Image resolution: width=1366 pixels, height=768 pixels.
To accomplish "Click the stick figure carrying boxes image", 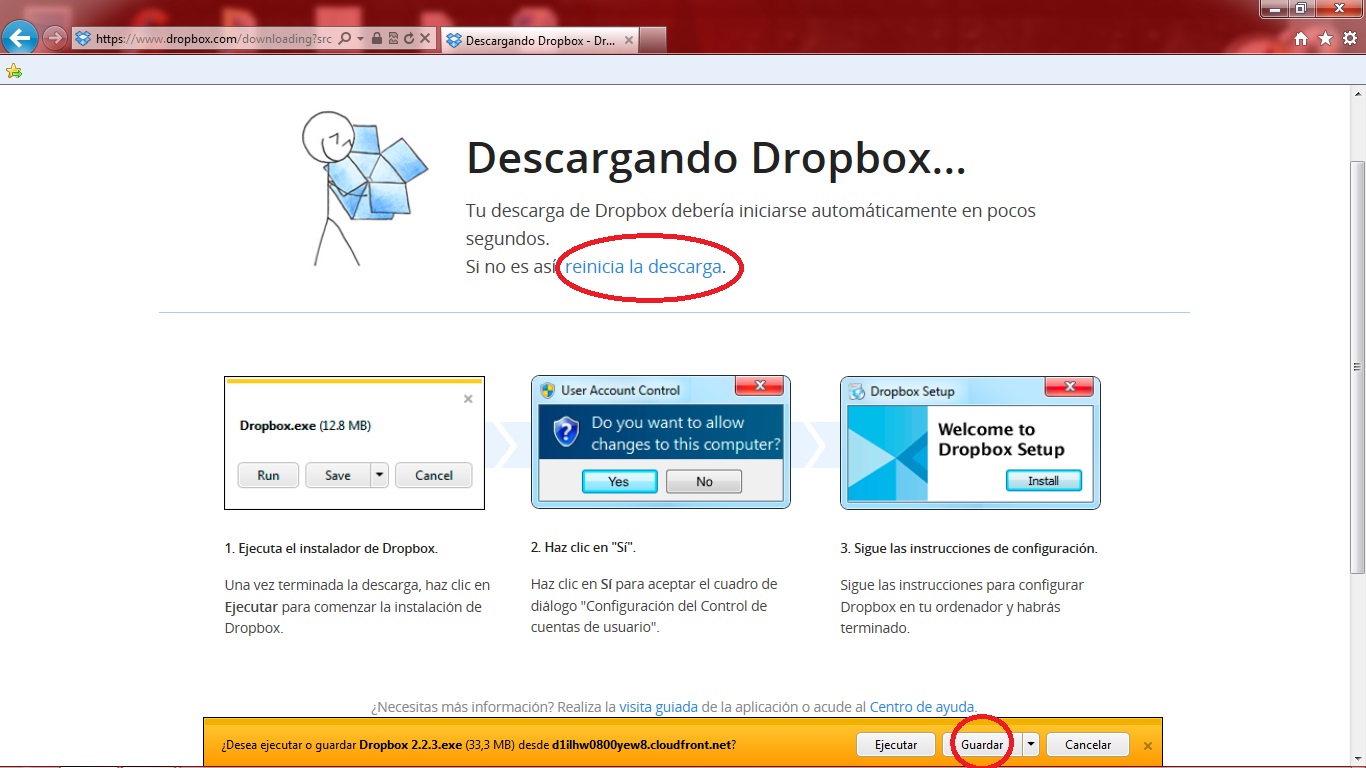I will tap(365, 188).
